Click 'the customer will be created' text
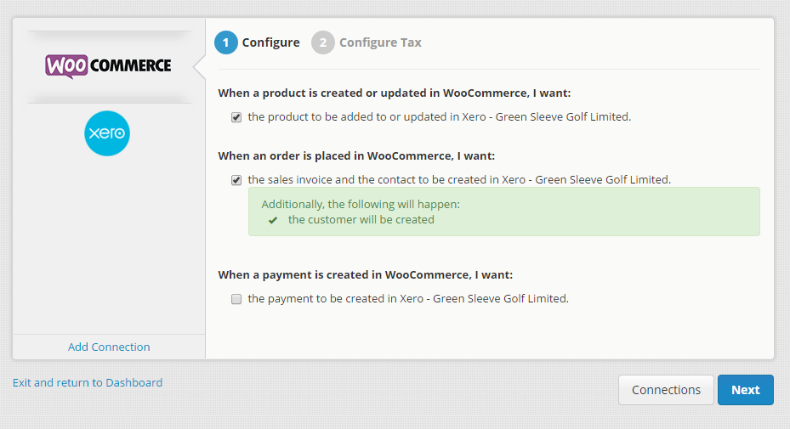 [361, 220]
